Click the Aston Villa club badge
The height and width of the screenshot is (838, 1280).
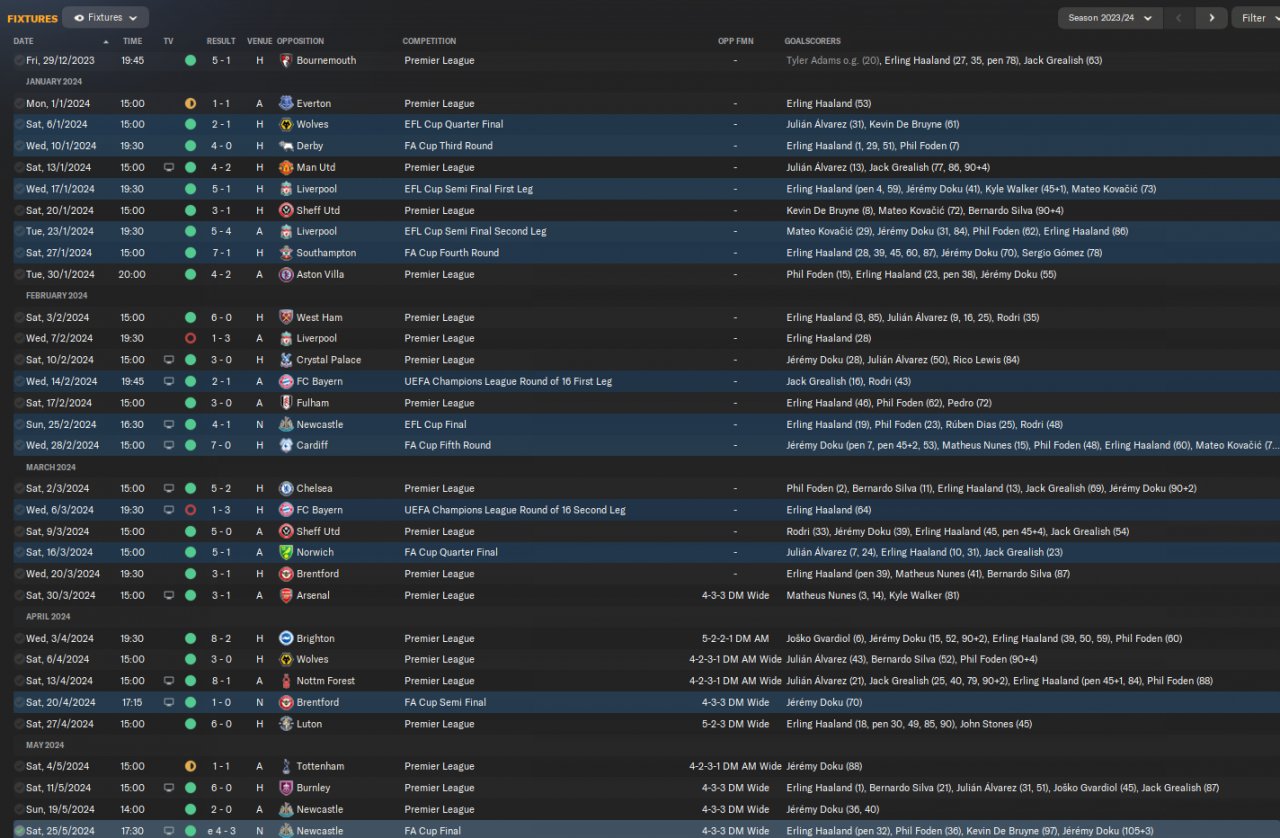286,275
